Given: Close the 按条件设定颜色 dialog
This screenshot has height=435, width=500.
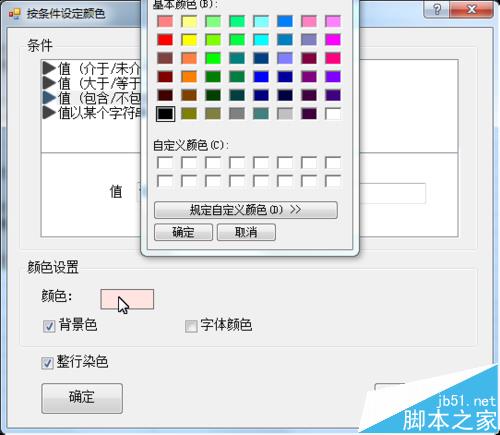Looking at the screenshot, I should coord(471,9).
